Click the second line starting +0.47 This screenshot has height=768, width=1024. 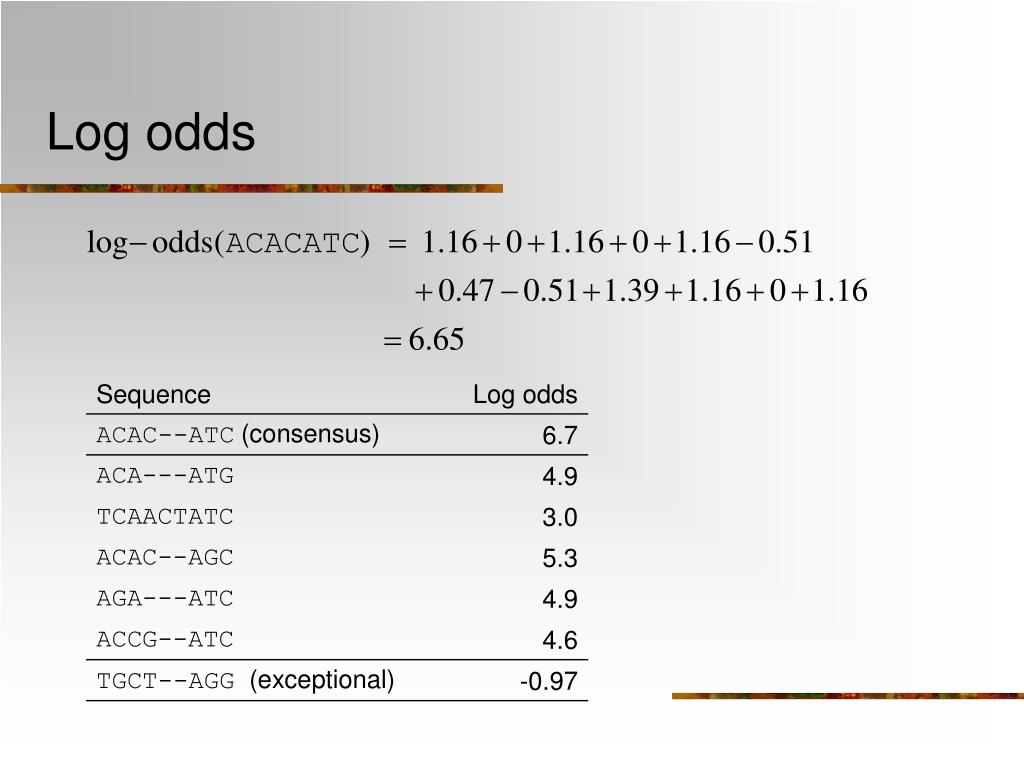(x=641, y=291)
